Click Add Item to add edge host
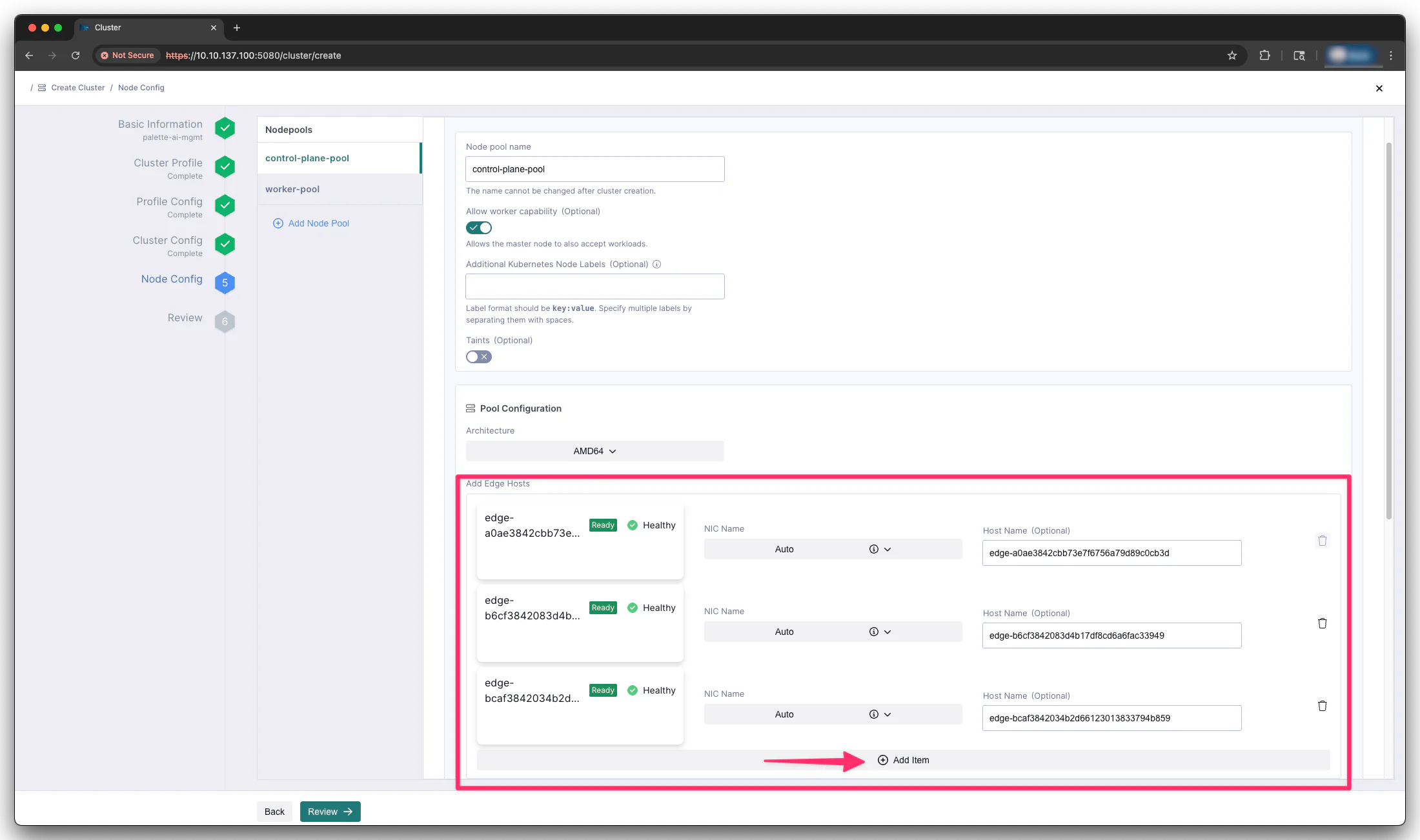Image resolution: width=1420 pixels, height=840 pixels. tap(904, 760)
